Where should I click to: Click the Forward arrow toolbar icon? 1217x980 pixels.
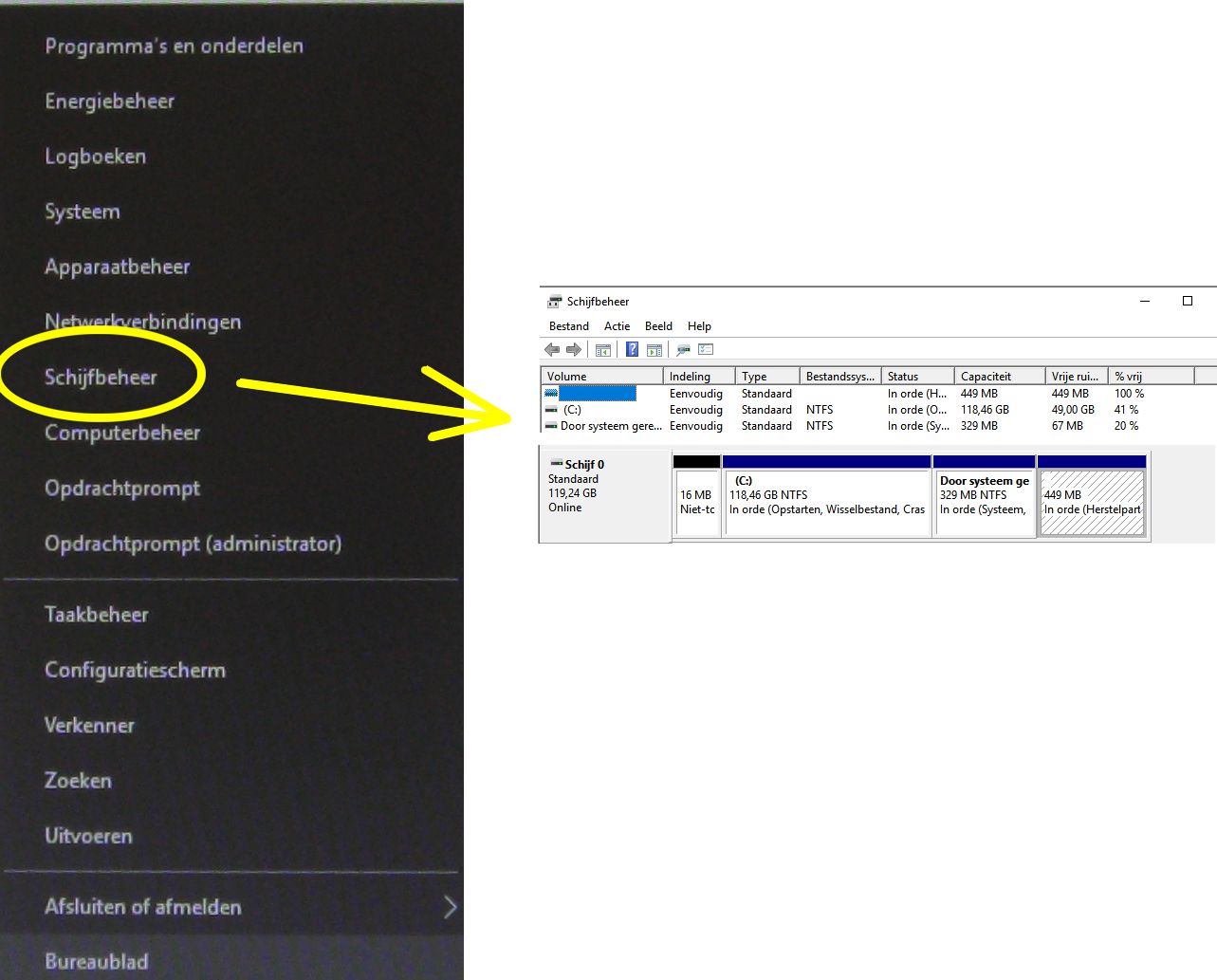pos(573,350)
